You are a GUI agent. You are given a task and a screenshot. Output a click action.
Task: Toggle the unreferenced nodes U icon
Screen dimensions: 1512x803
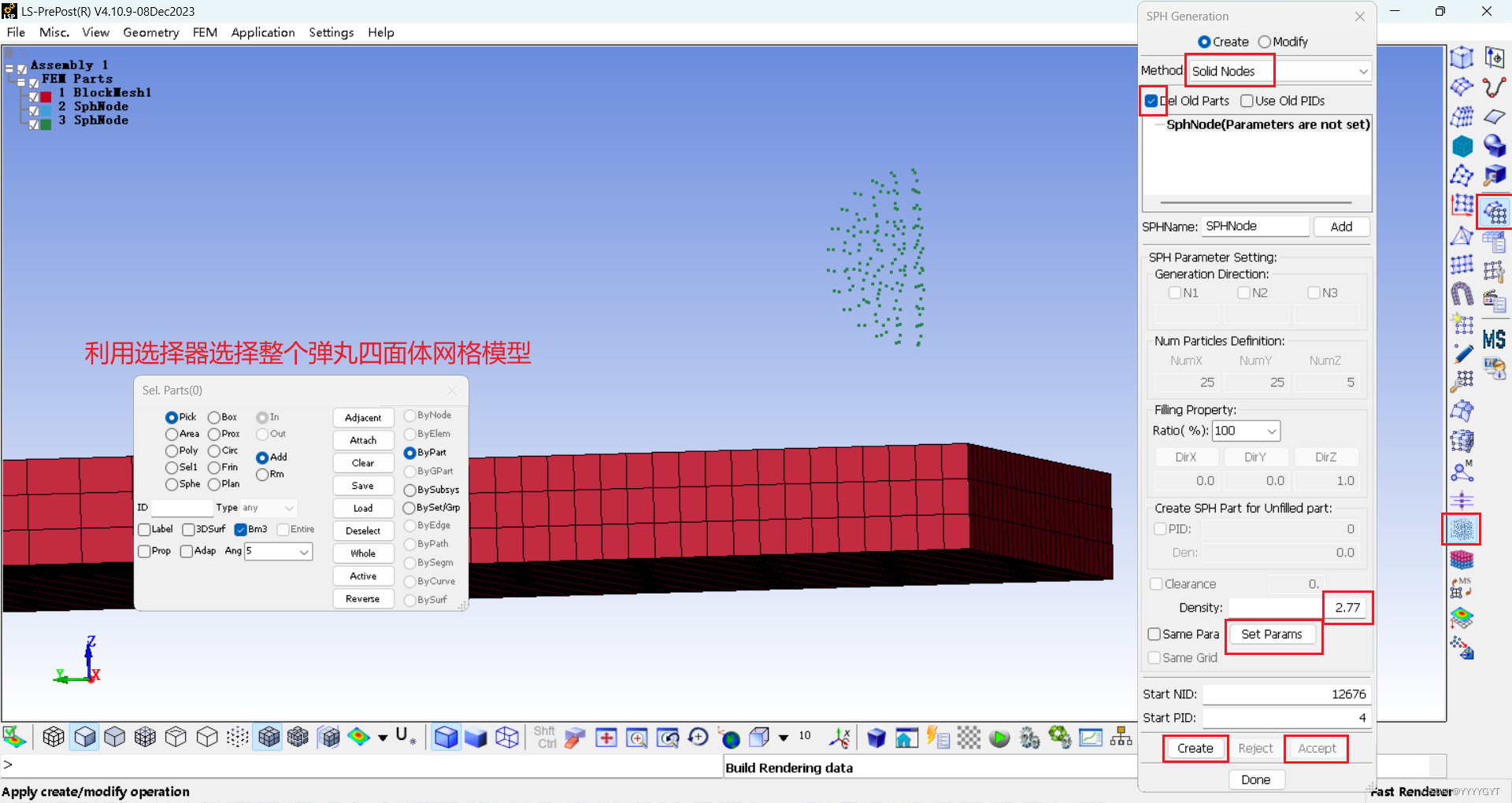coord(405,736)
